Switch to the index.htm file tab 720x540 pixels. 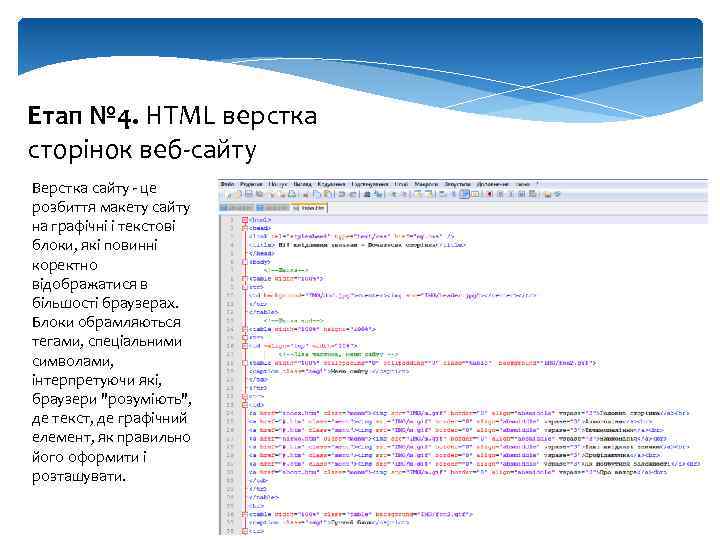point(309,208)
